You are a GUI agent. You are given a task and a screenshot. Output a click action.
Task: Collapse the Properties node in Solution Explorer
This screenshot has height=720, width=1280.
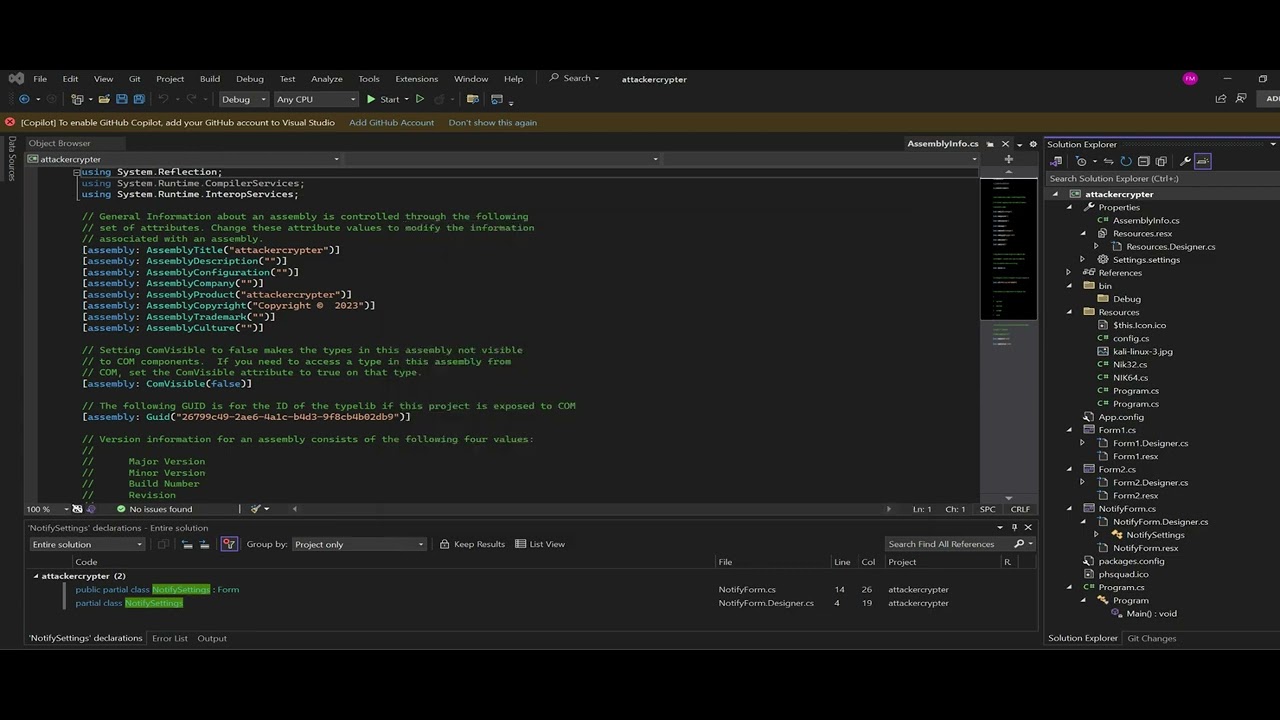click(x=1070, y=207)
